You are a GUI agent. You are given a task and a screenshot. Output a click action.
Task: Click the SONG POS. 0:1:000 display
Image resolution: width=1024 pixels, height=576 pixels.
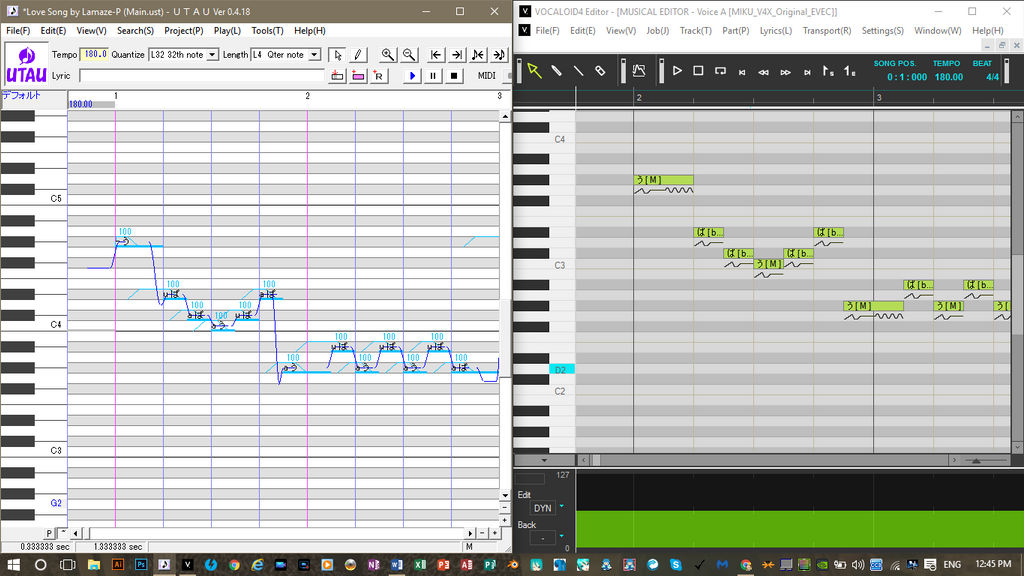coord(906,76)
